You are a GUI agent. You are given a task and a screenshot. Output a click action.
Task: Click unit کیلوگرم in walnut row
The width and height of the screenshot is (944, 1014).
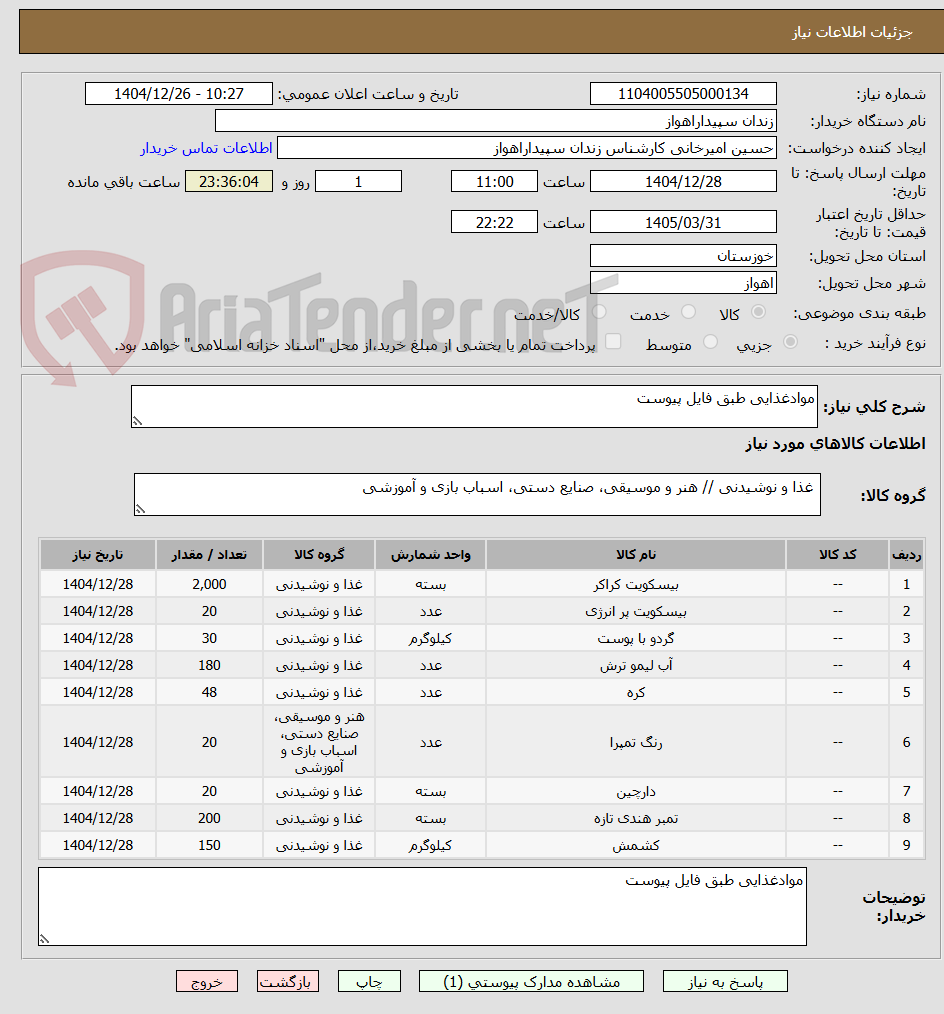(431, 639)
